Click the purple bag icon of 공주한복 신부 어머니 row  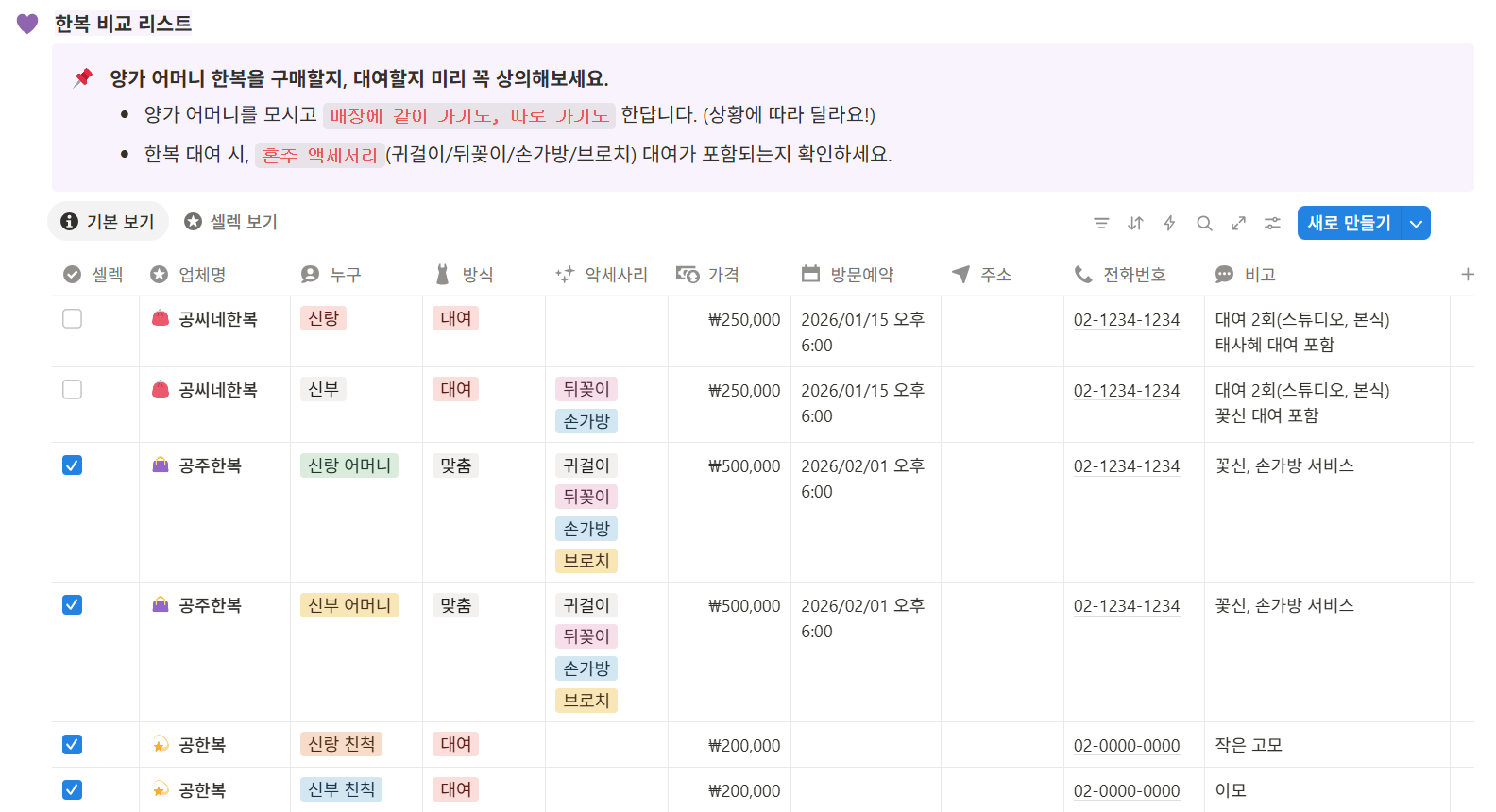click(161, 605)
